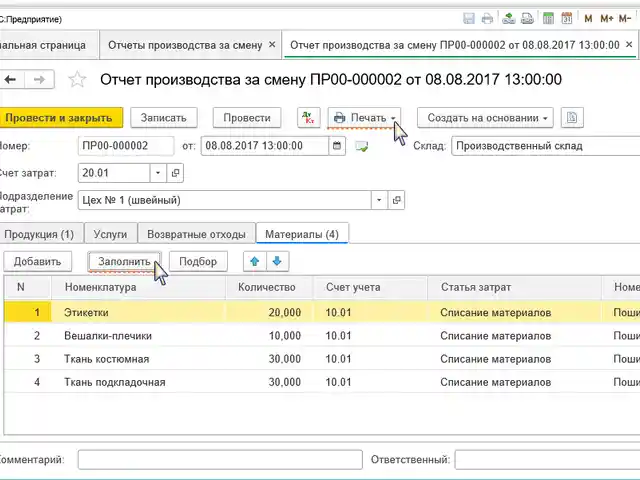Open the calendar icon showing 31
This screenshot has height=480, width=640.
coord(567,18)
